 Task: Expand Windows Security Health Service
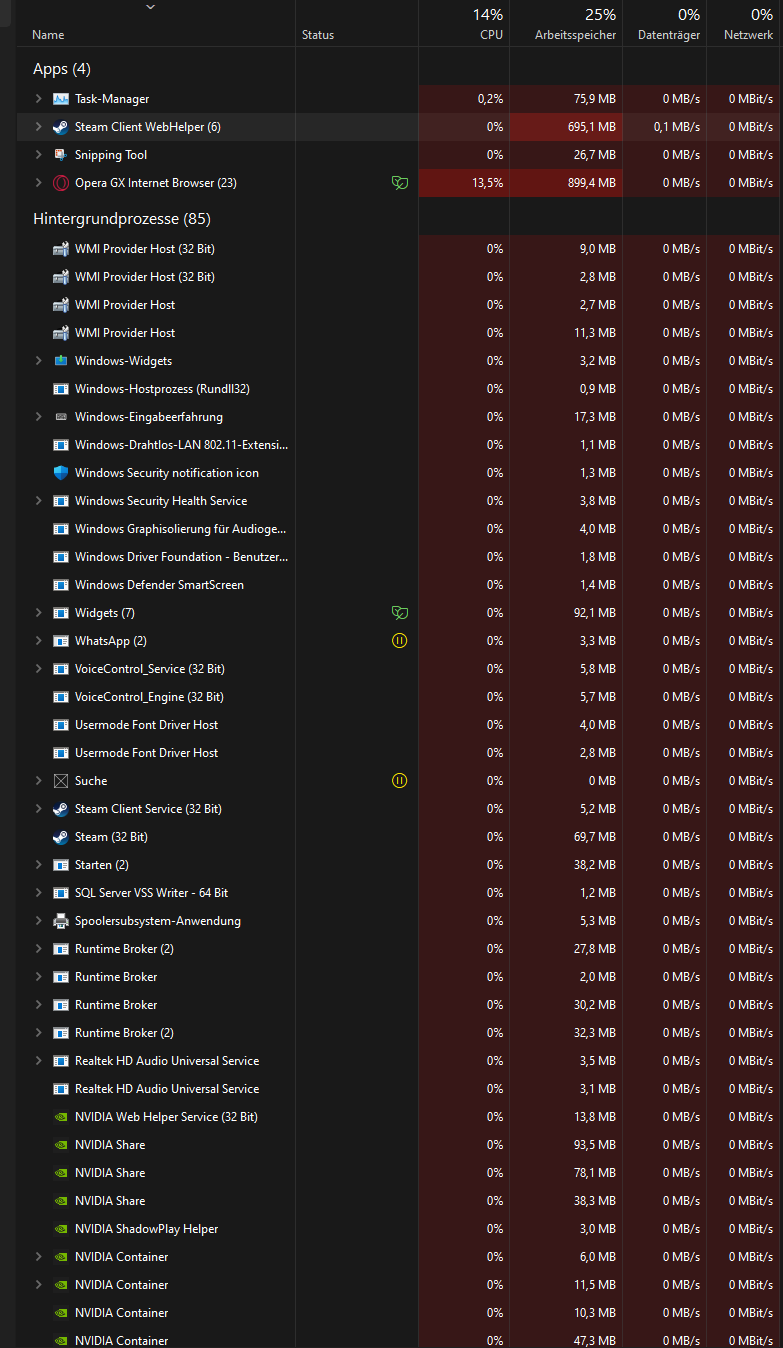click(x=38, y=501)
